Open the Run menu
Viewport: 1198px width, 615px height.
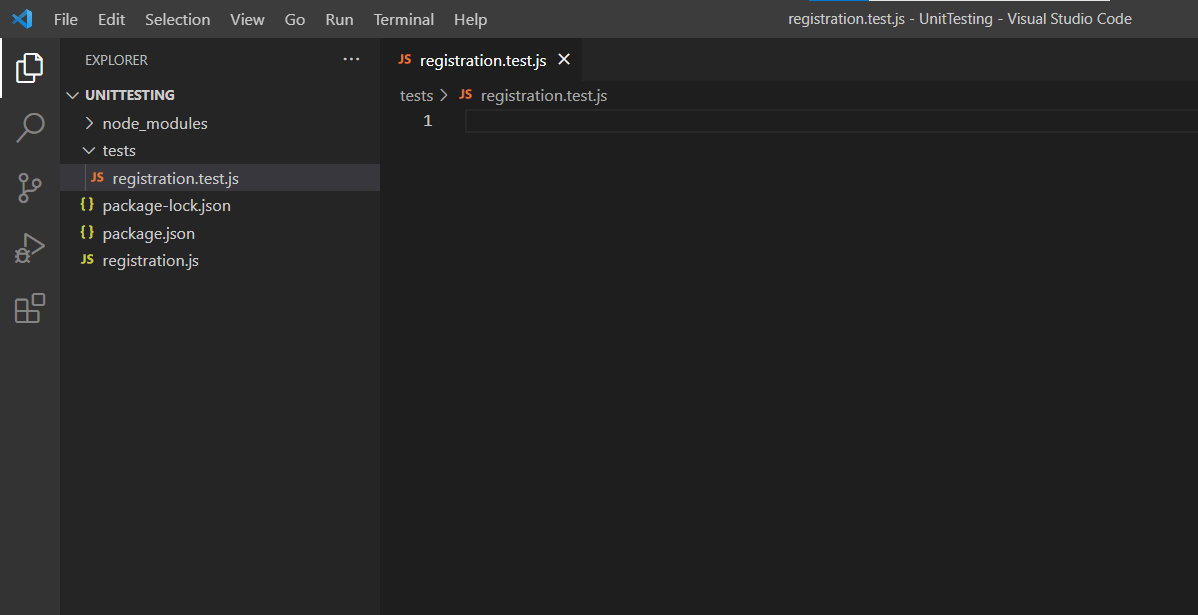tap(339, 19)
